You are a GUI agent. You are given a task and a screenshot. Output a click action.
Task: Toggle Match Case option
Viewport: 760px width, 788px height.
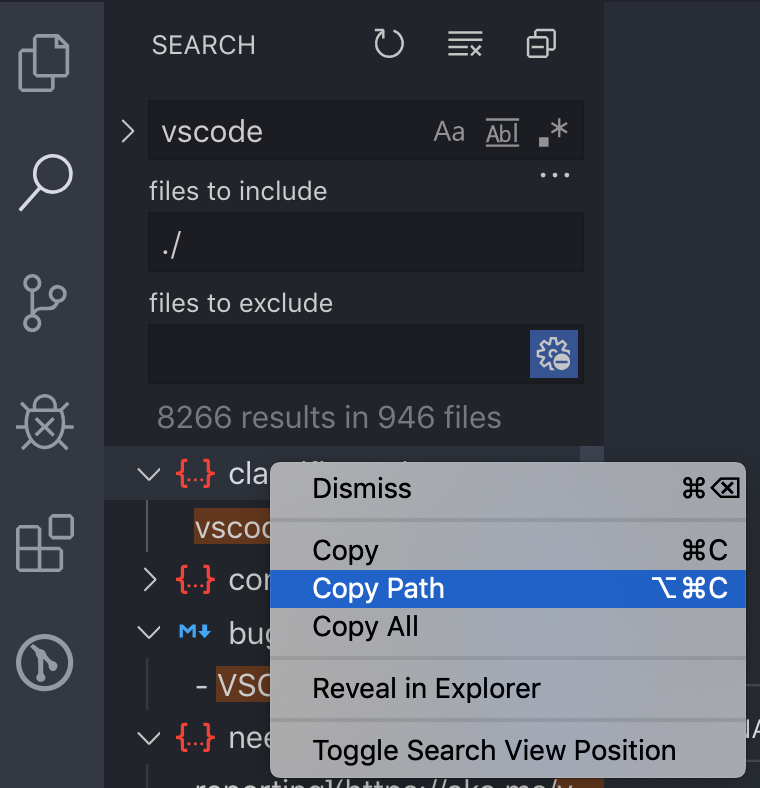pos(449,132)
